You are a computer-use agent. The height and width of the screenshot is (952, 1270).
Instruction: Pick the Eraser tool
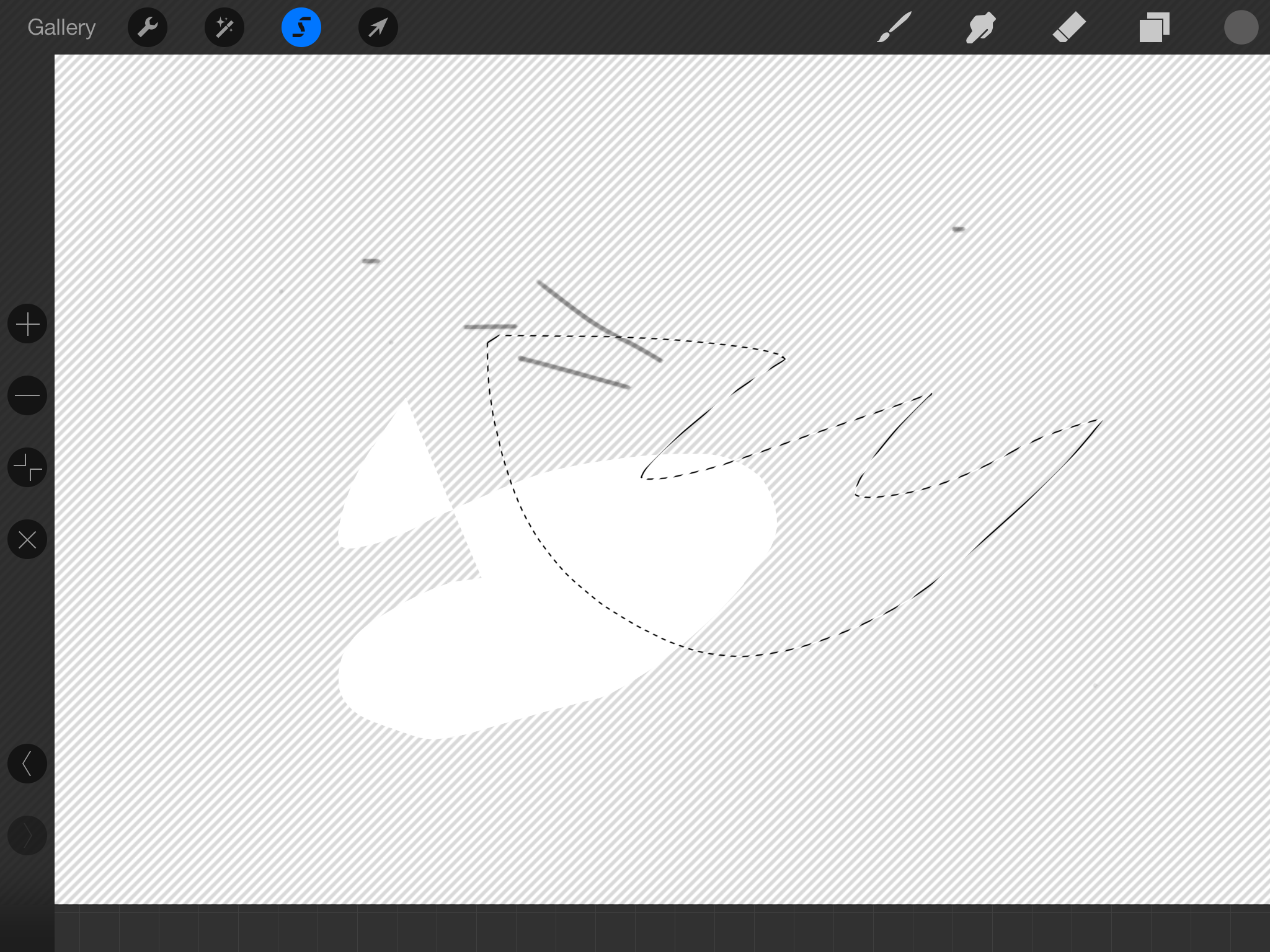coord(1069,27)
